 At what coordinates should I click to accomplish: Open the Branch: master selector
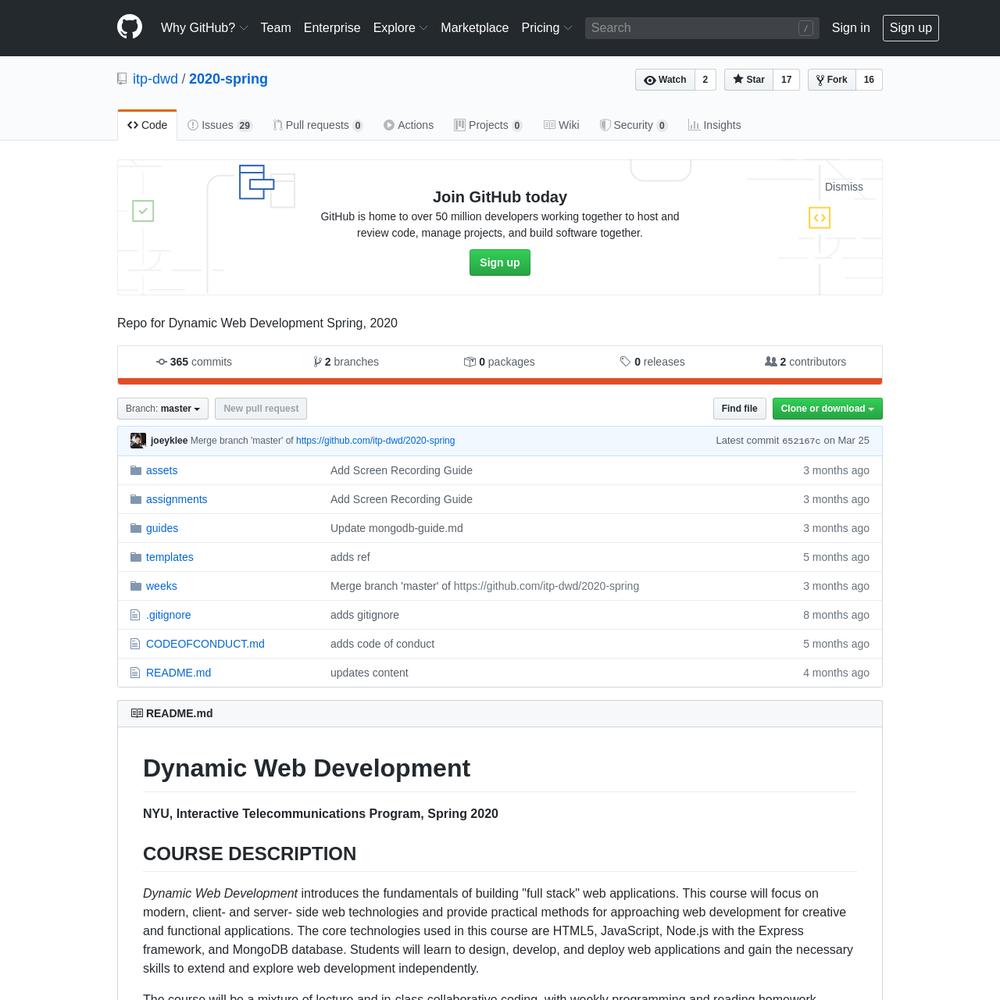coord(163,409)
